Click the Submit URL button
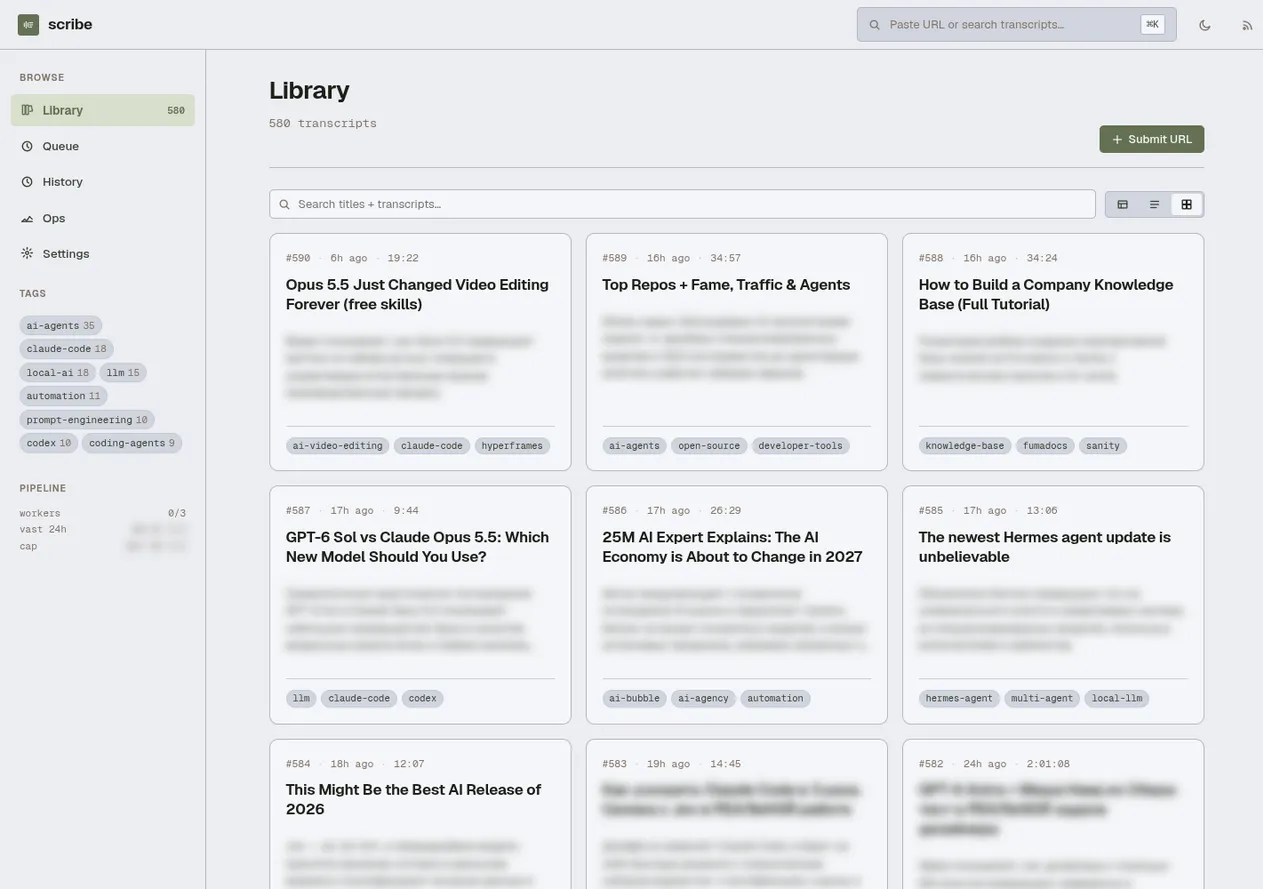This screenshot has height=889, width=1263. 1151,139
